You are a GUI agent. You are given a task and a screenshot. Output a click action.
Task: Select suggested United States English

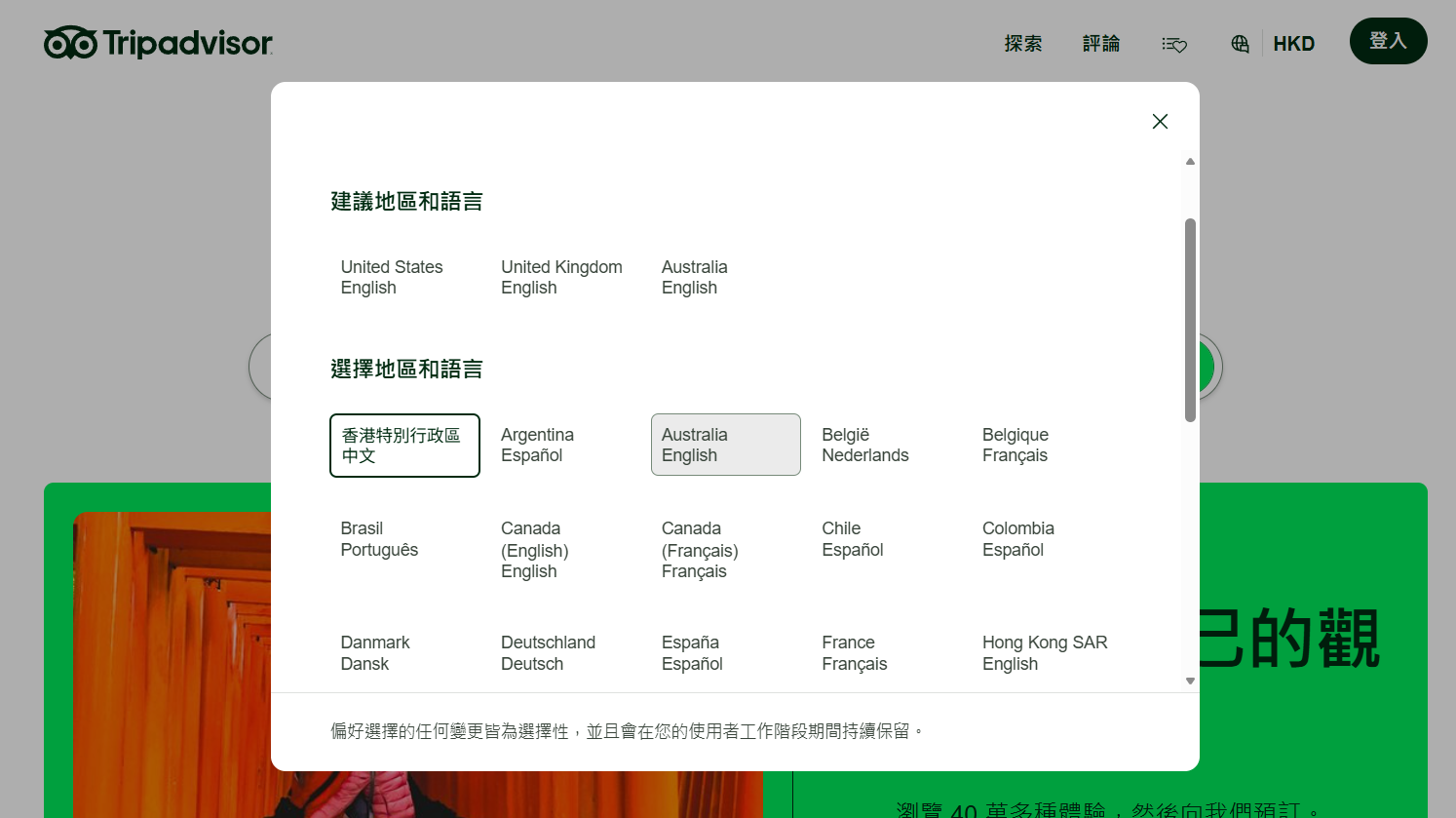coord(404,278)
